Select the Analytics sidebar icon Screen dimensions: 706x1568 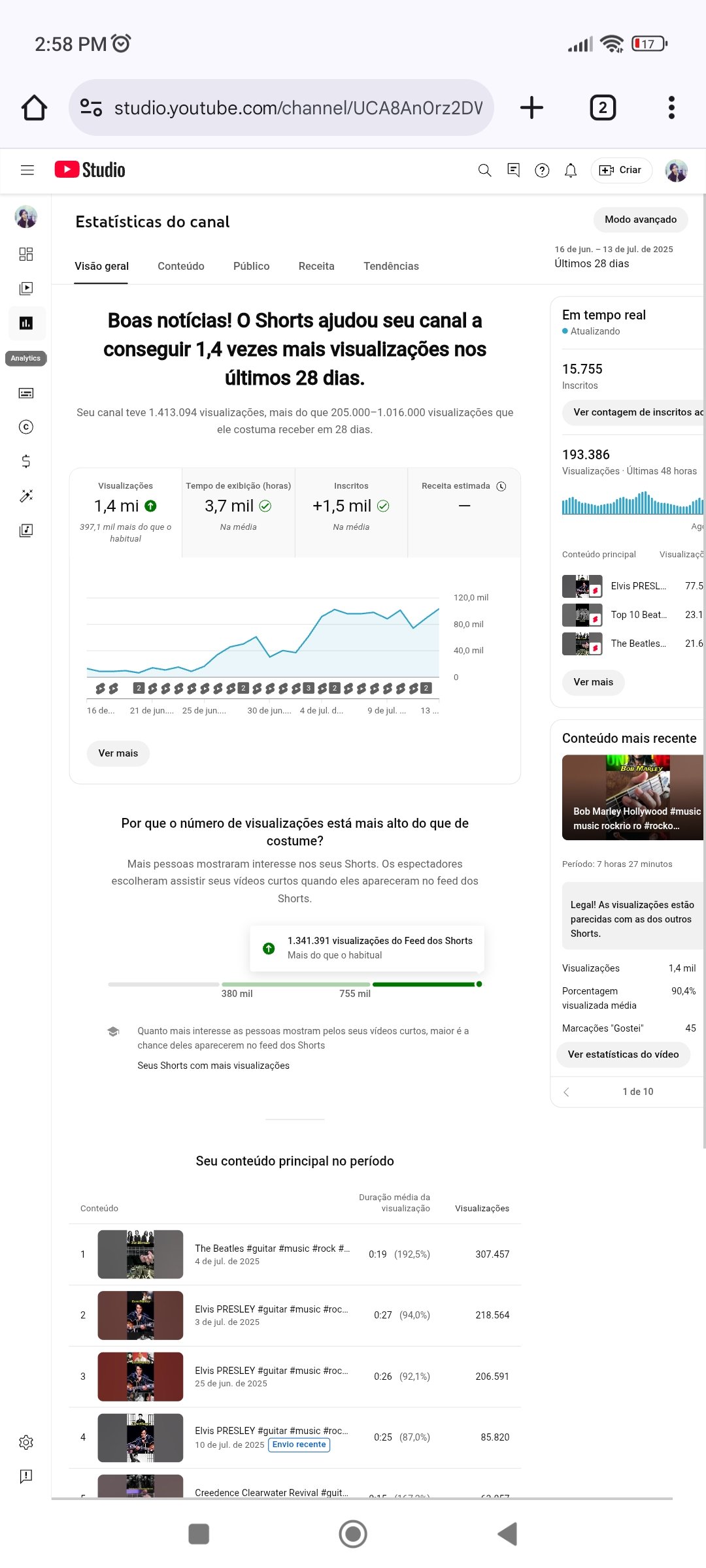(x=26, y=323)
